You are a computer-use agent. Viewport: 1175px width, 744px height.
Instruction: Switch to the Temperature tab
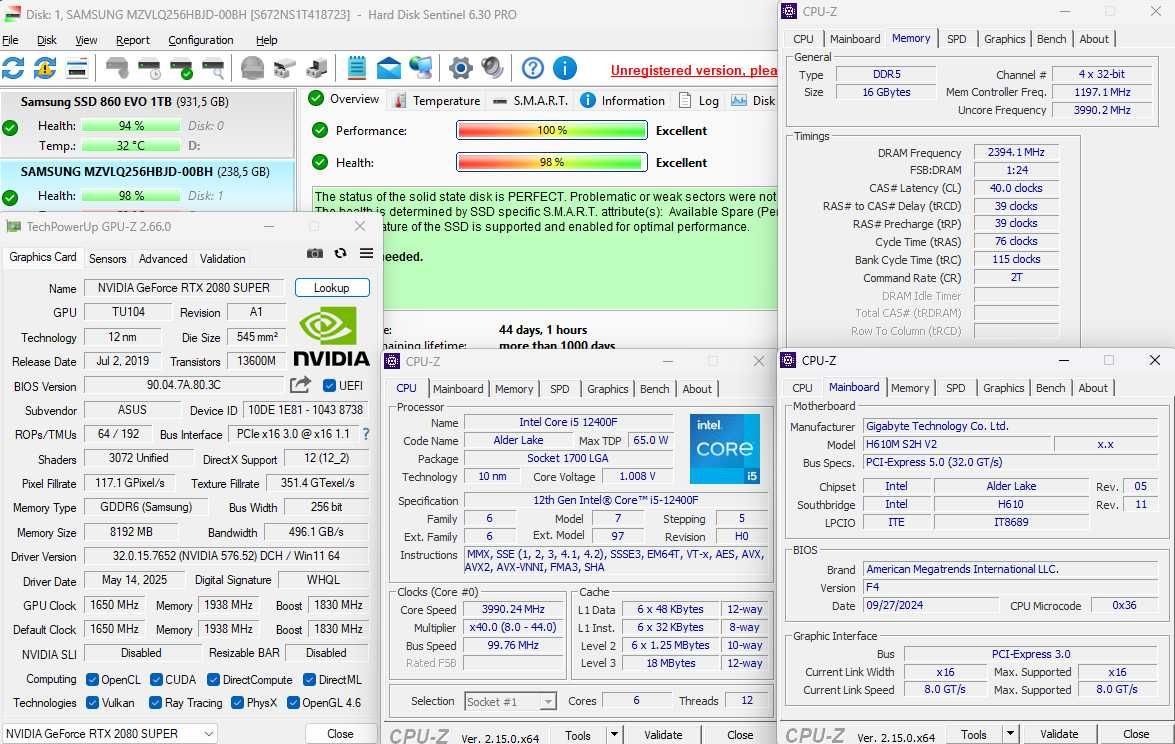[437, 100]
